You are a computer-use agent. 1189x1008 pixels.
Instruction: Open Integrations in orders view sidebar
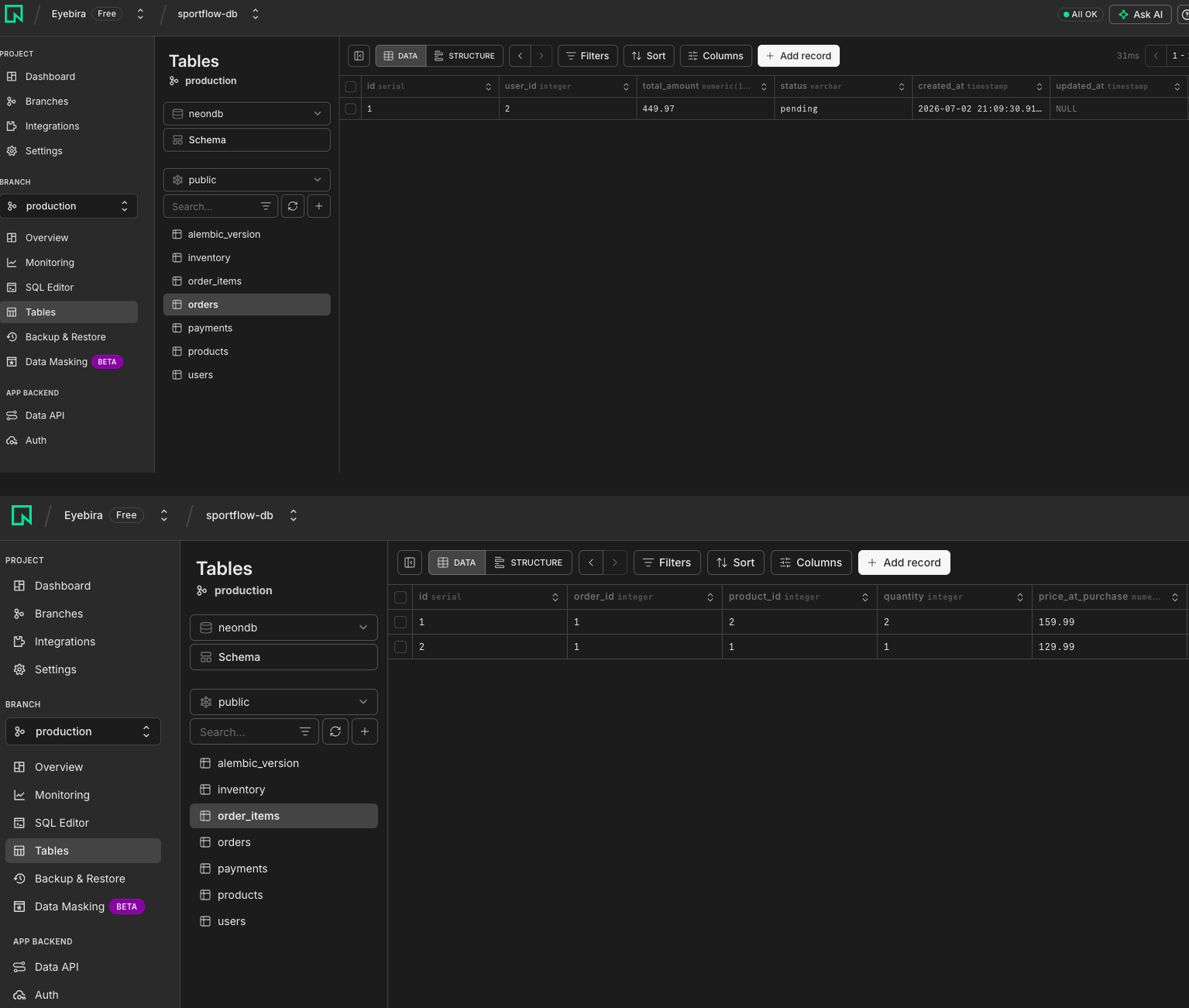(52, 126)
